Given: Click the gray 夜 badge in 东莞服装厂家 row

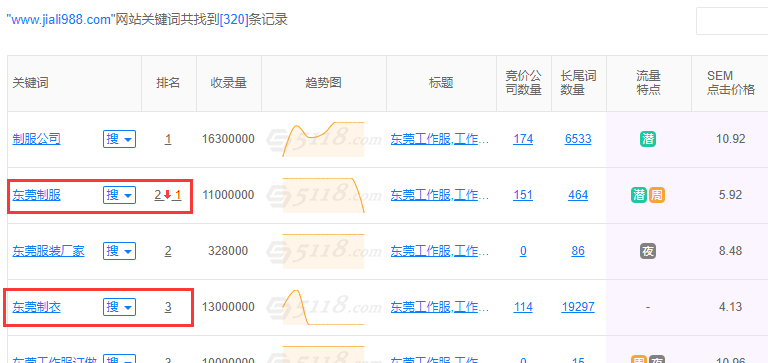Looking at the screenshot, I should coord(648,251).
